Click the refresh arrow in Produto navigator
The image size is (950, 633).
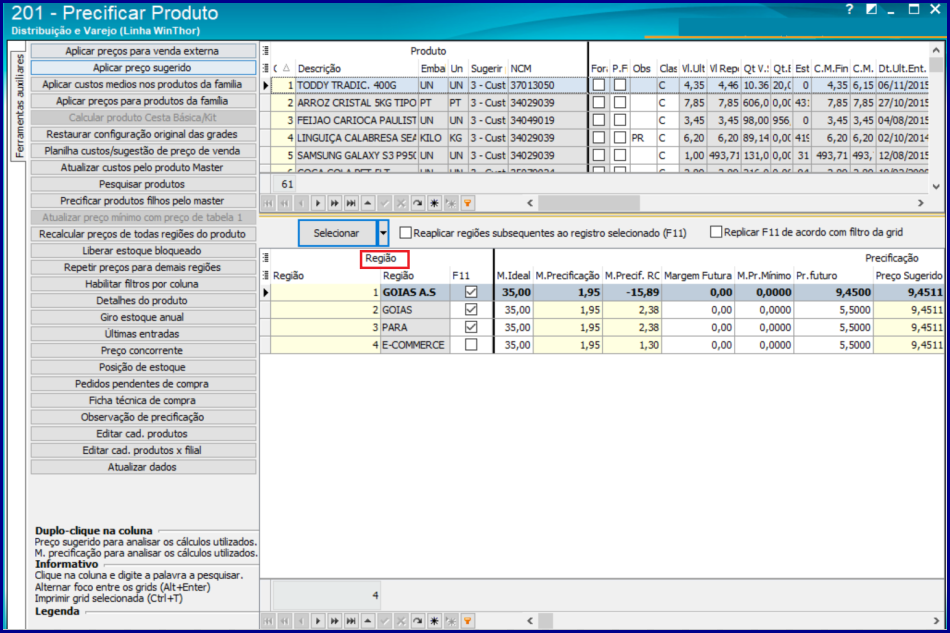pos(417,203)
